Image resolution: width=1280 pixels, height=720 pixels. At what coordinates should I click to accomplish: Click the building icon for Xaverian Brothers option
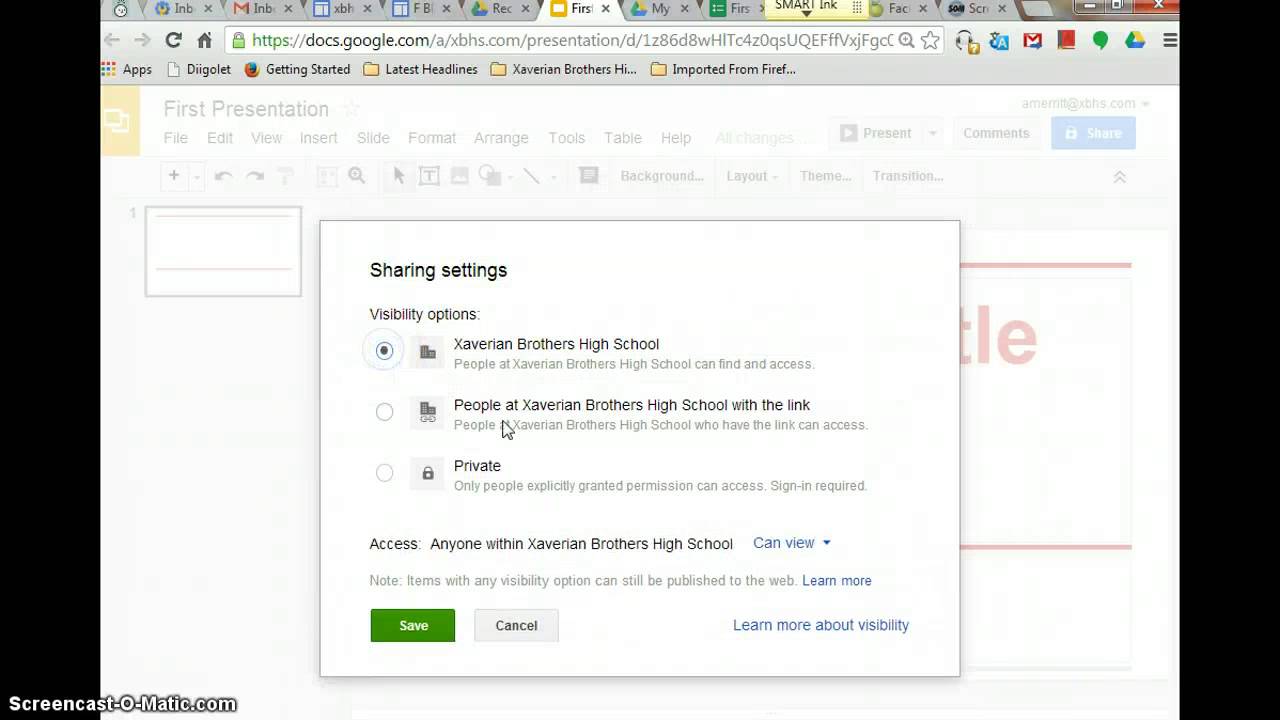point(428,352)
